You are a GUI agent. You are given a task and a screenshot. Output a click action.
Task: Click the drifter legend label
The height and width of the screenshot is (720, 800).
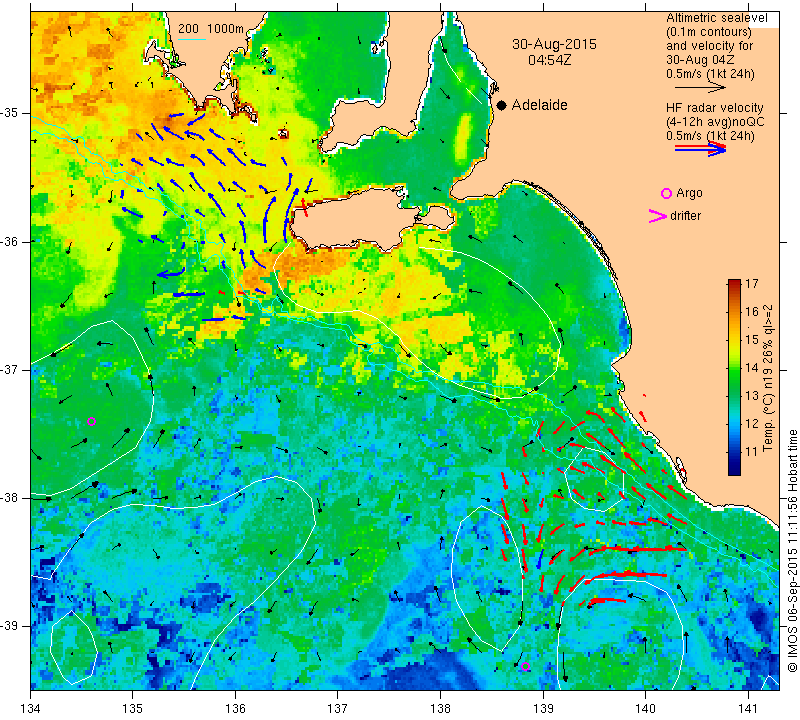(685, 216)
